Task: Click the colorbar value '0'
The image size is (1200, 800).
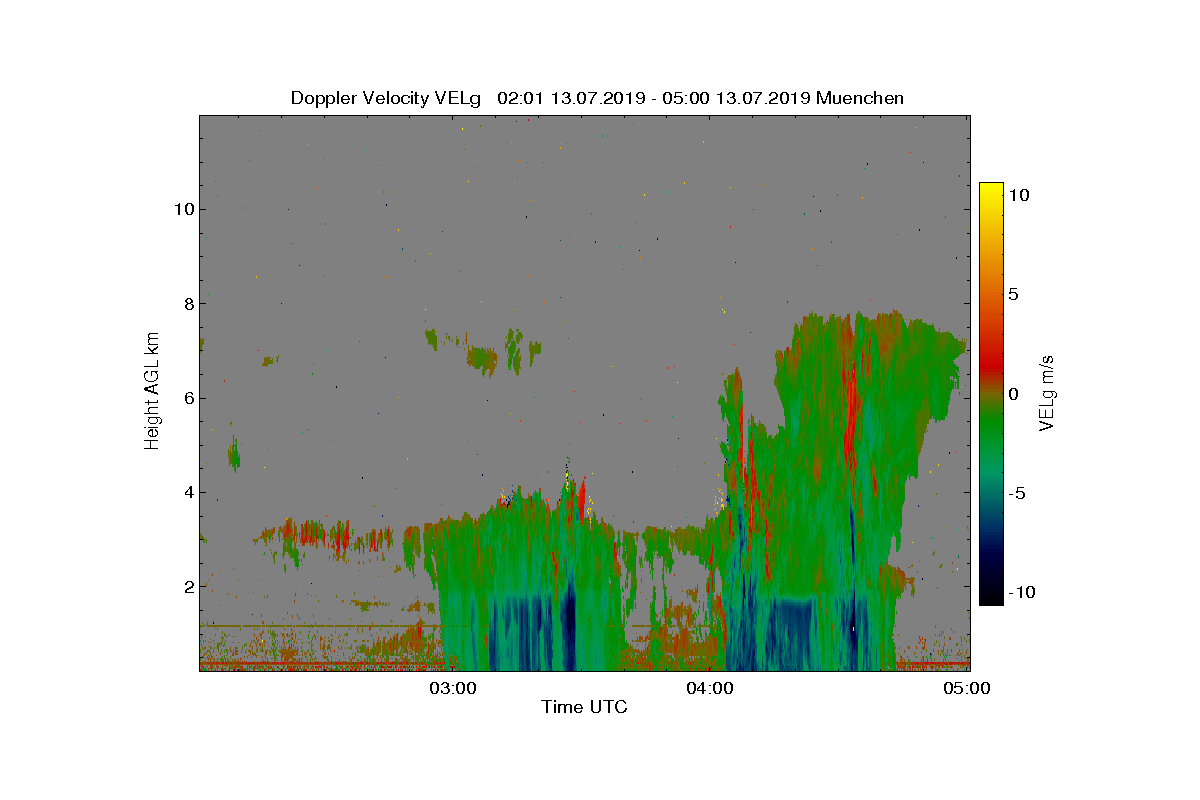Action: [1013, 394]
